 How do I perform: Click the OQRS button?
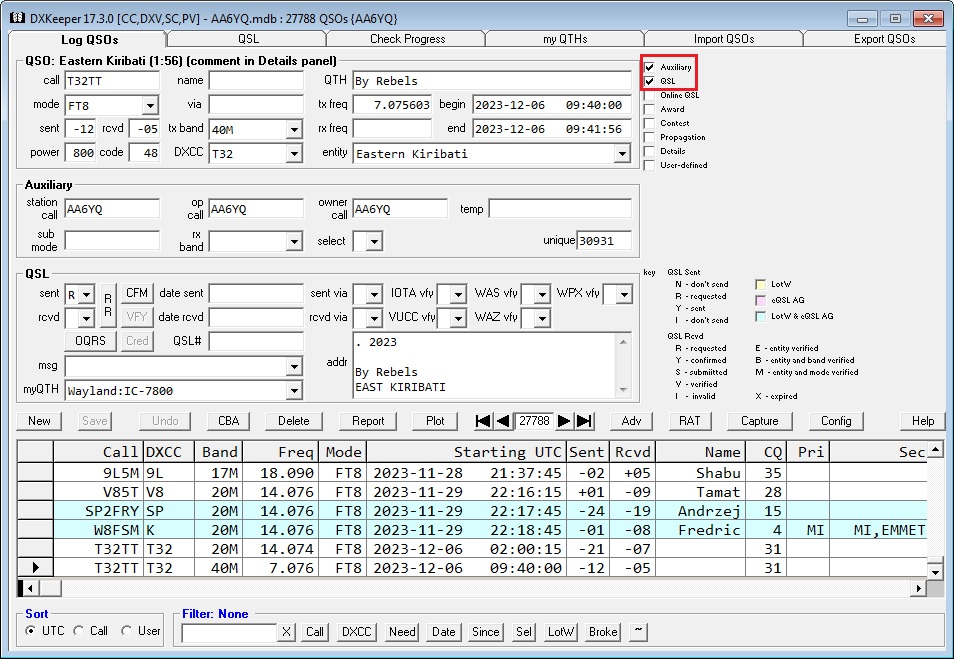coord(90,341)
